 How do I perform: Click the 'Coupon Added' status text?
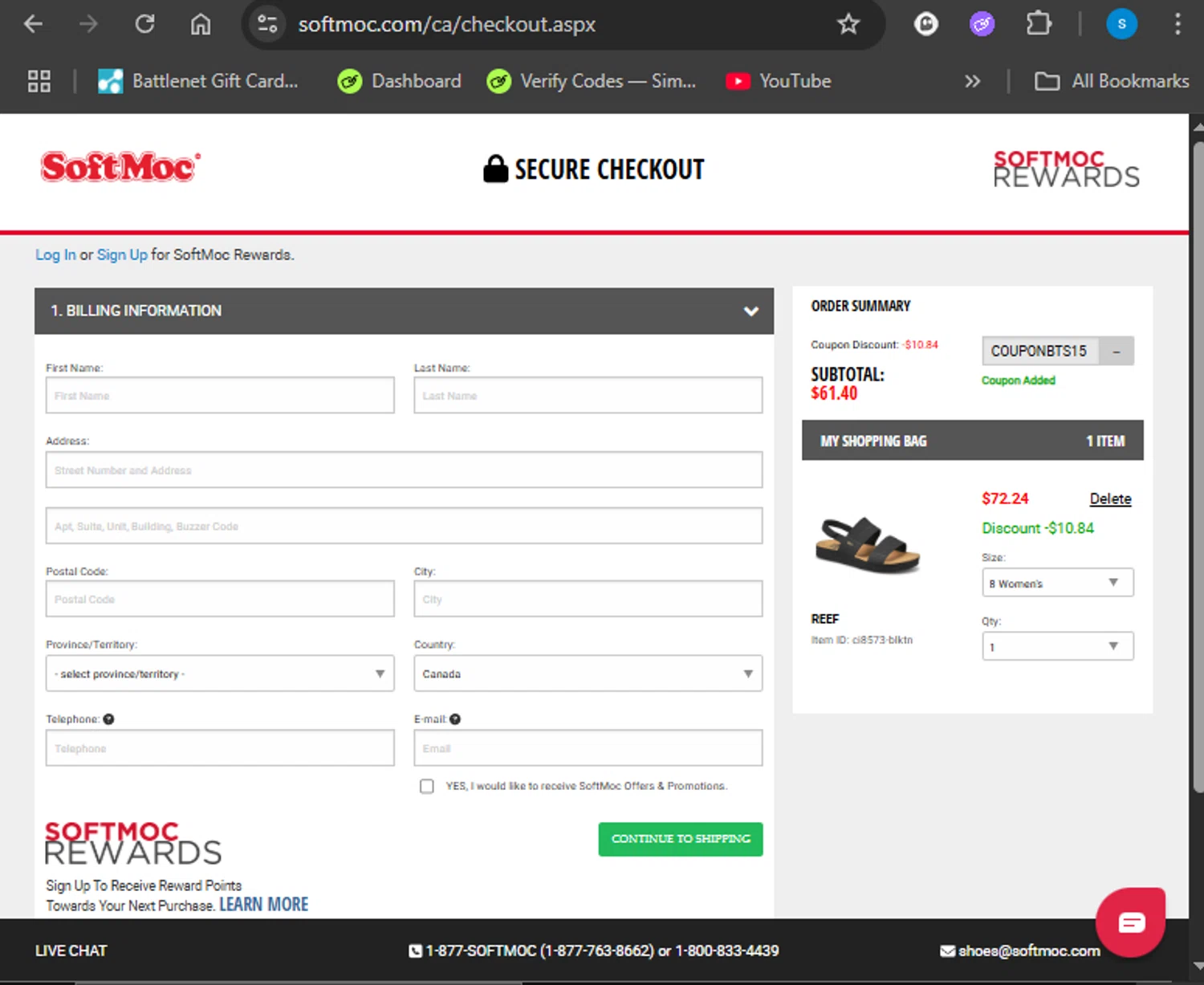coord(1018,381)
